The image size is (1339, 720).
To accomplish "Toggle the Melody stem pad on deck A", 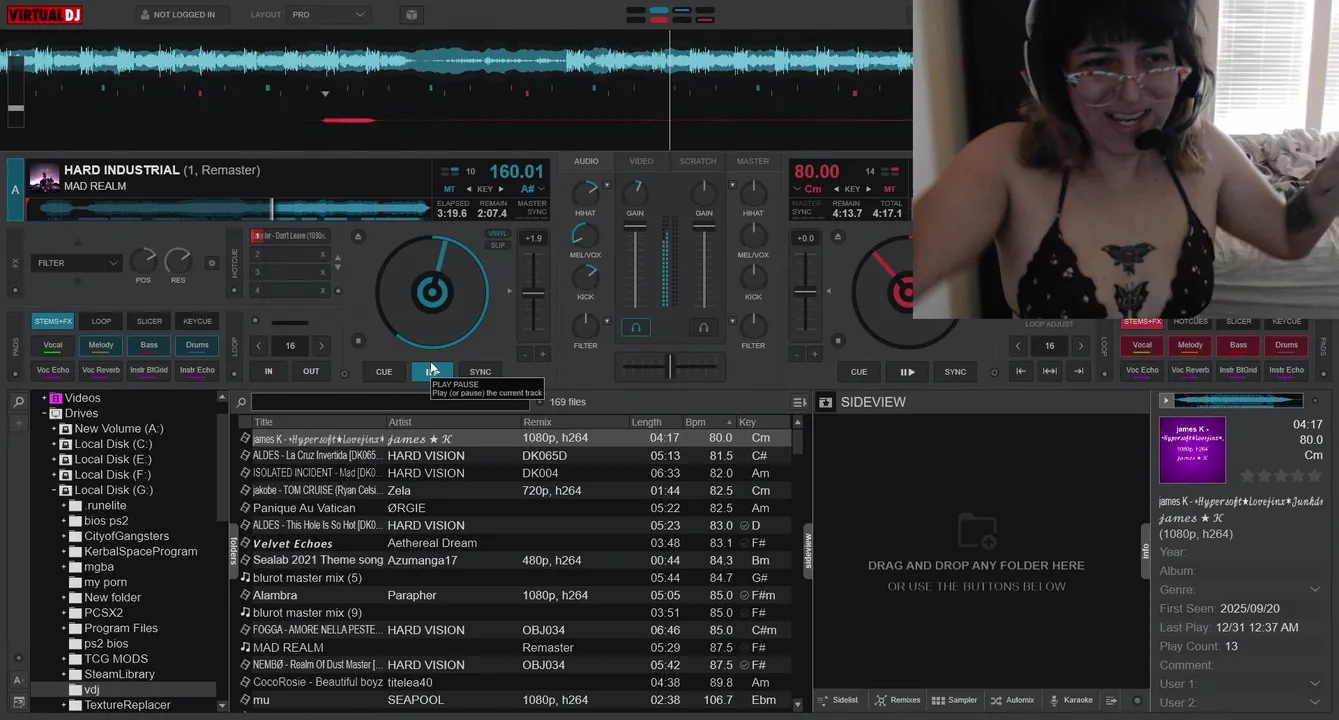I will pyautogui.click(x=101, y=345).
